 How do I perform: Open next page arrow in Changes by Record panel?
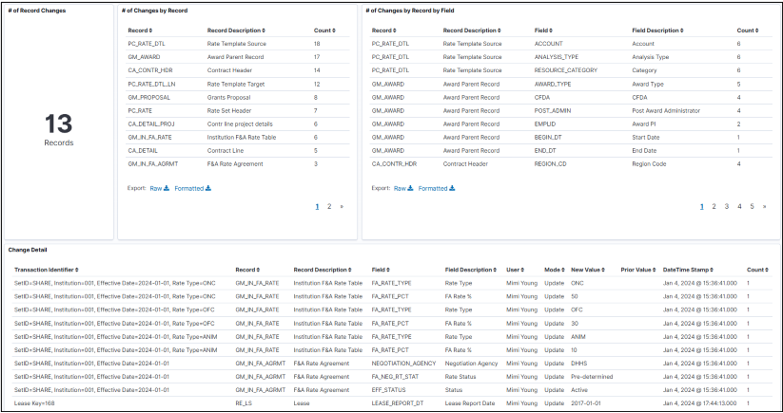click(342, 206)
